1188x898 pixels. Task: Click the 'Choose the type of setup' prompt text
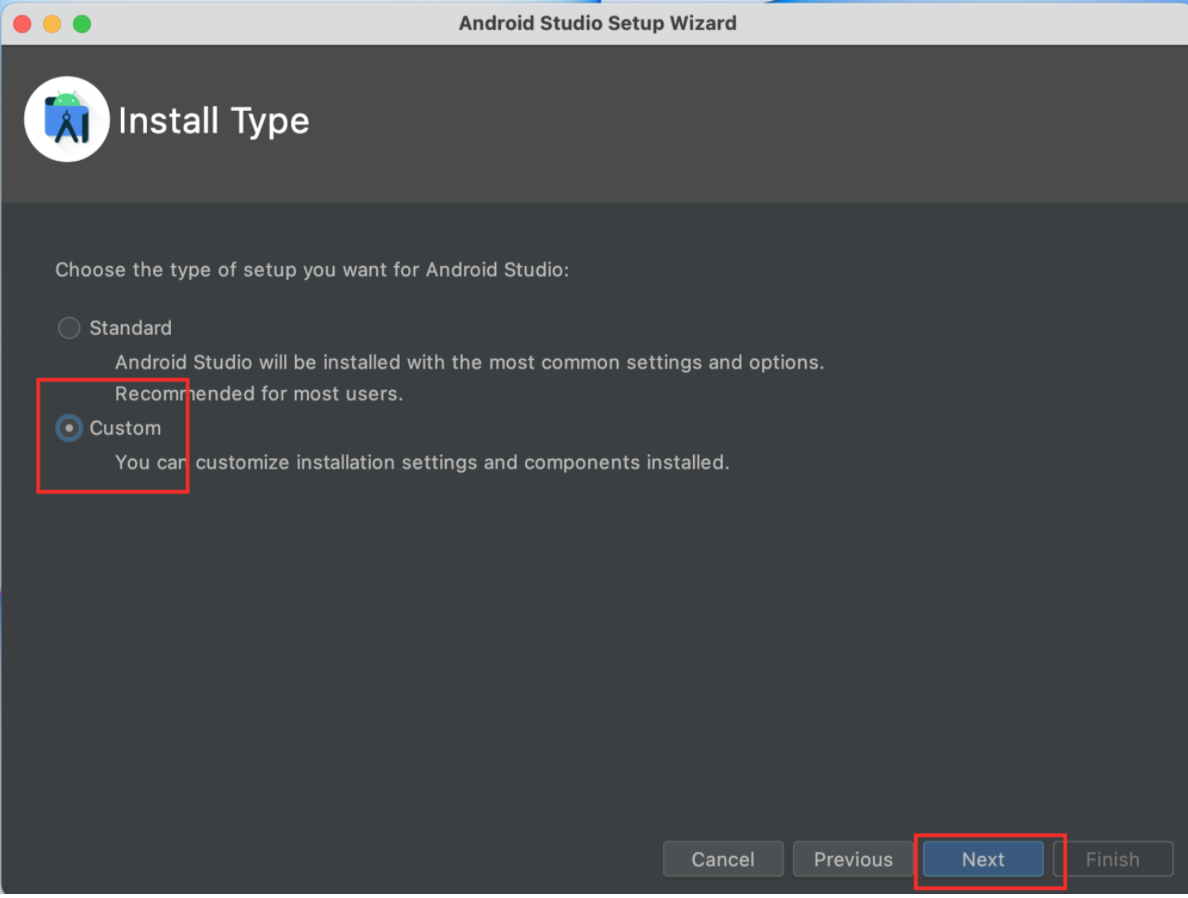pos(312,270)
